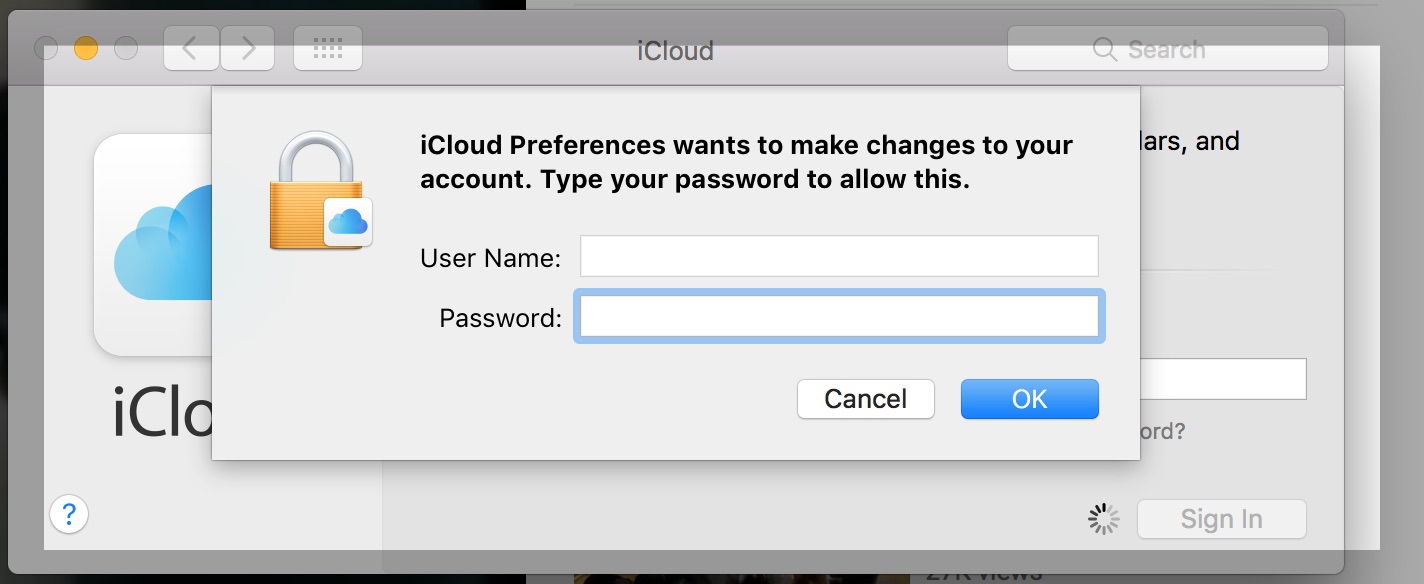The height and width of the screenshot is (584, 1424).
Task: Open Show All preferences grid
Action: click(328, 48)
